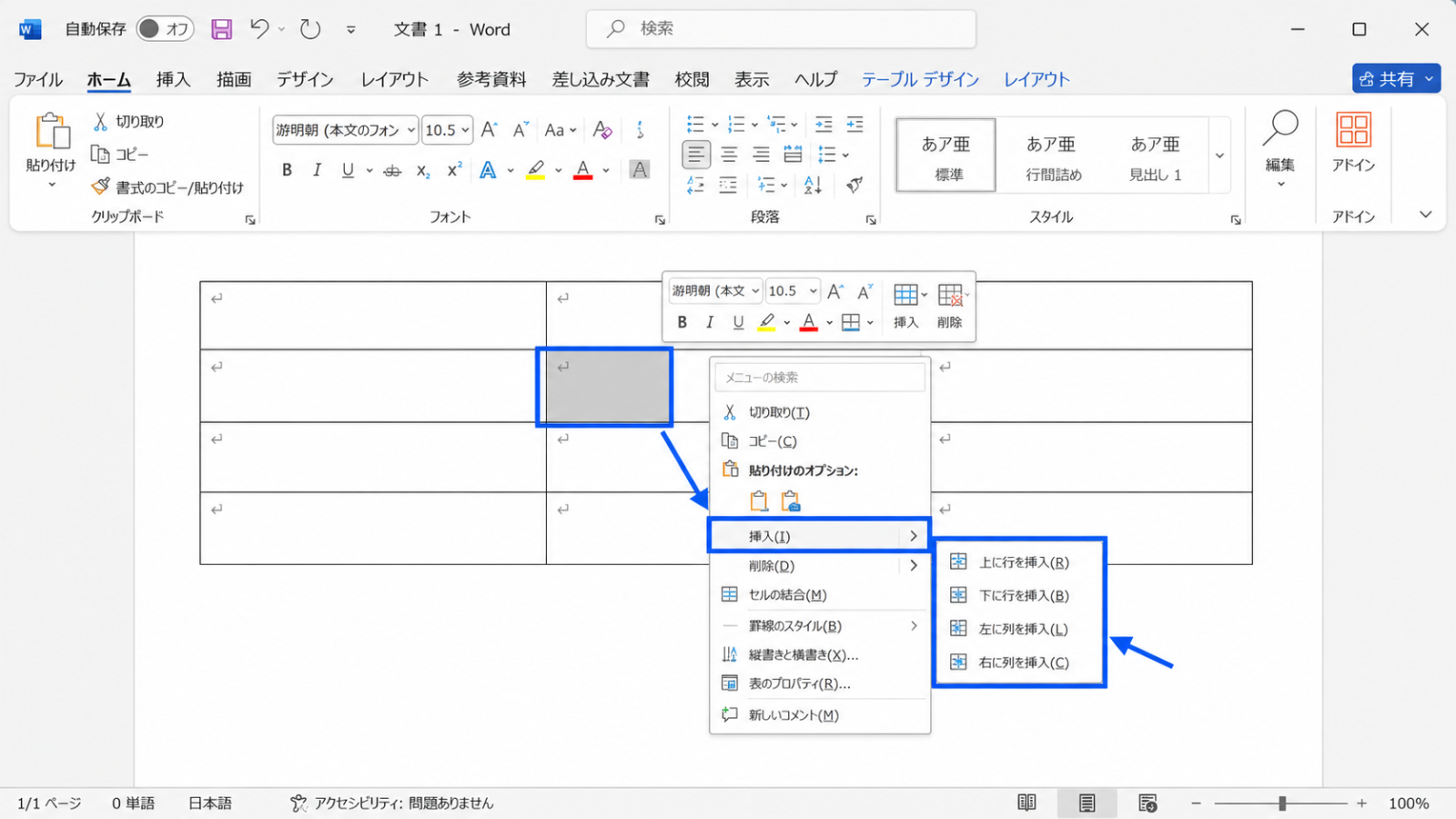Open the 共有 share dropdown
The image size is (1456, 819).
(1429, 79)
